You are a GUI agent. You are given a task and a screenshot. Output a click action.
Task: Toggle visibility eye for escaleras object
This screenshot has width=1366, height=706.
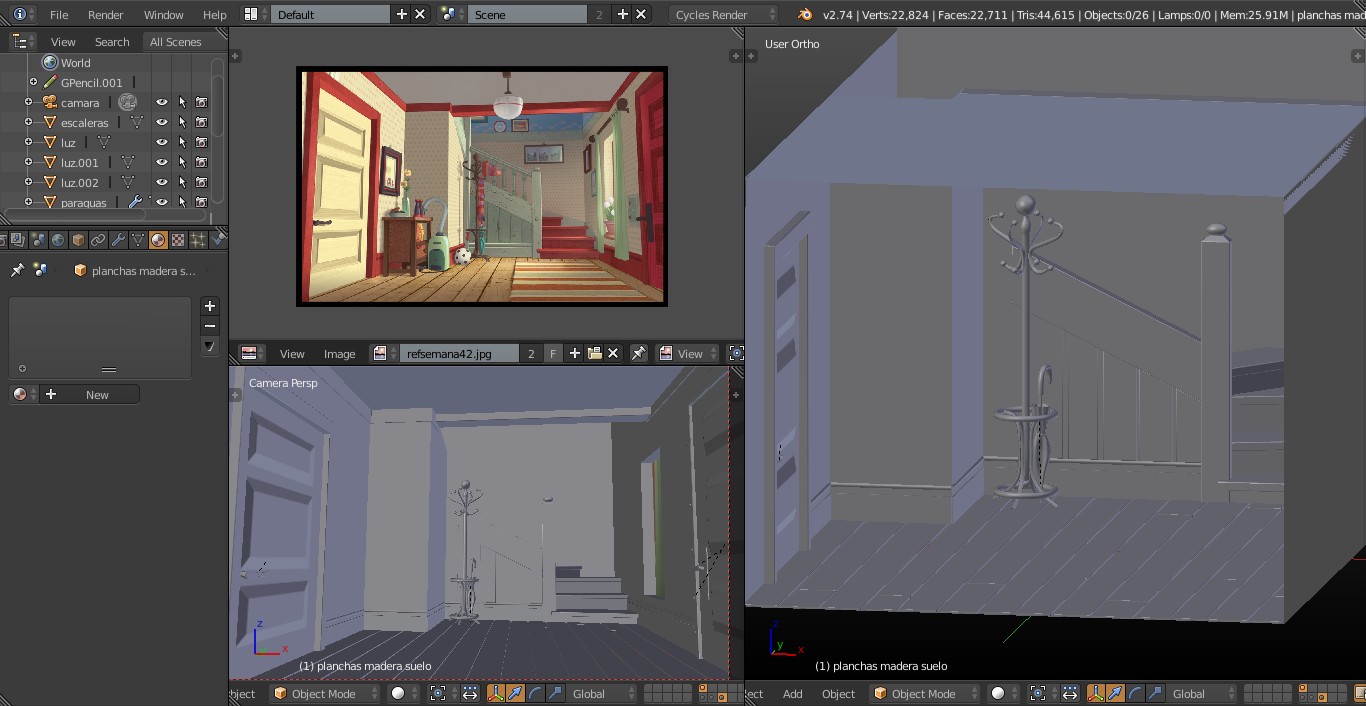pyautogui.click(x=161, y=122)
